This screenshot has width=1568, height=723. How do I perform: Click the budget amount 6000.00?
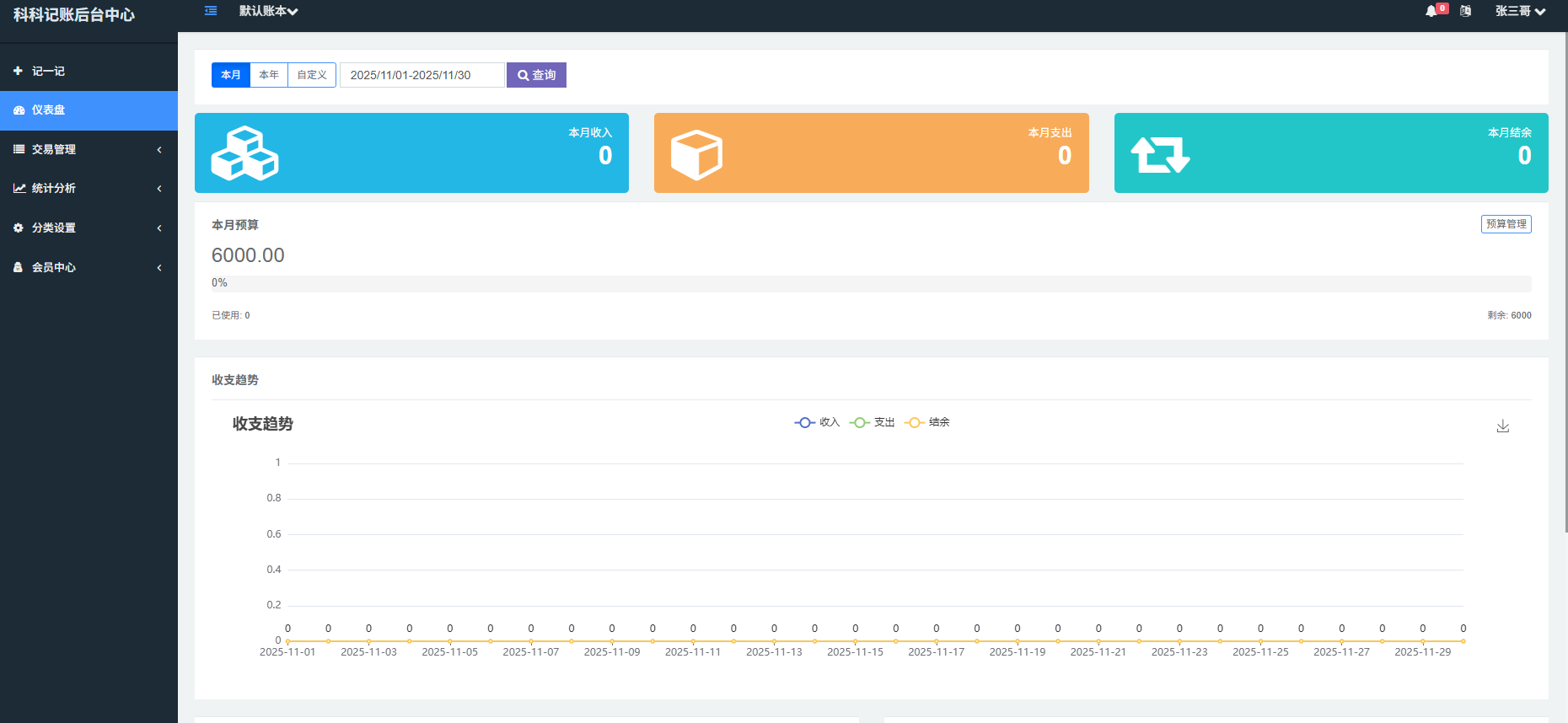point(248,255)
